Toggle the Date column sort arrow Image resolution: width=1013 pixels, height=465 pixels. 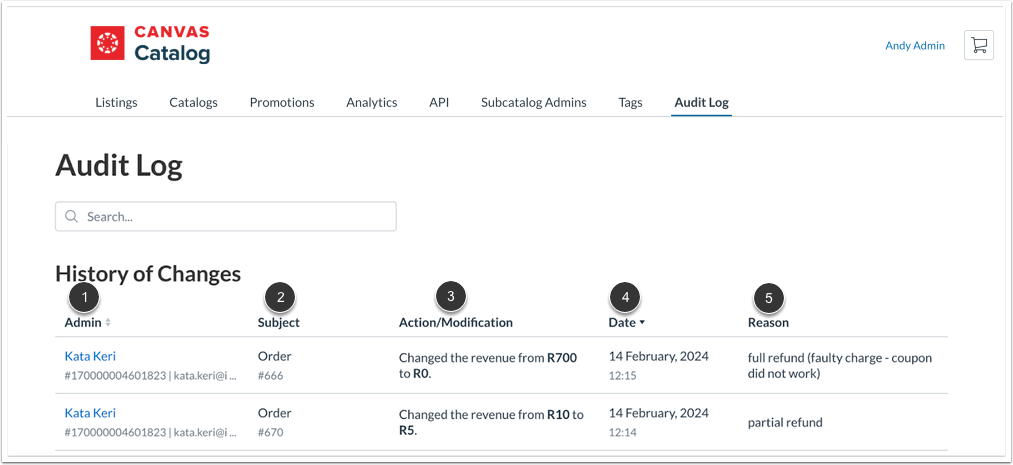click(642, 323)
